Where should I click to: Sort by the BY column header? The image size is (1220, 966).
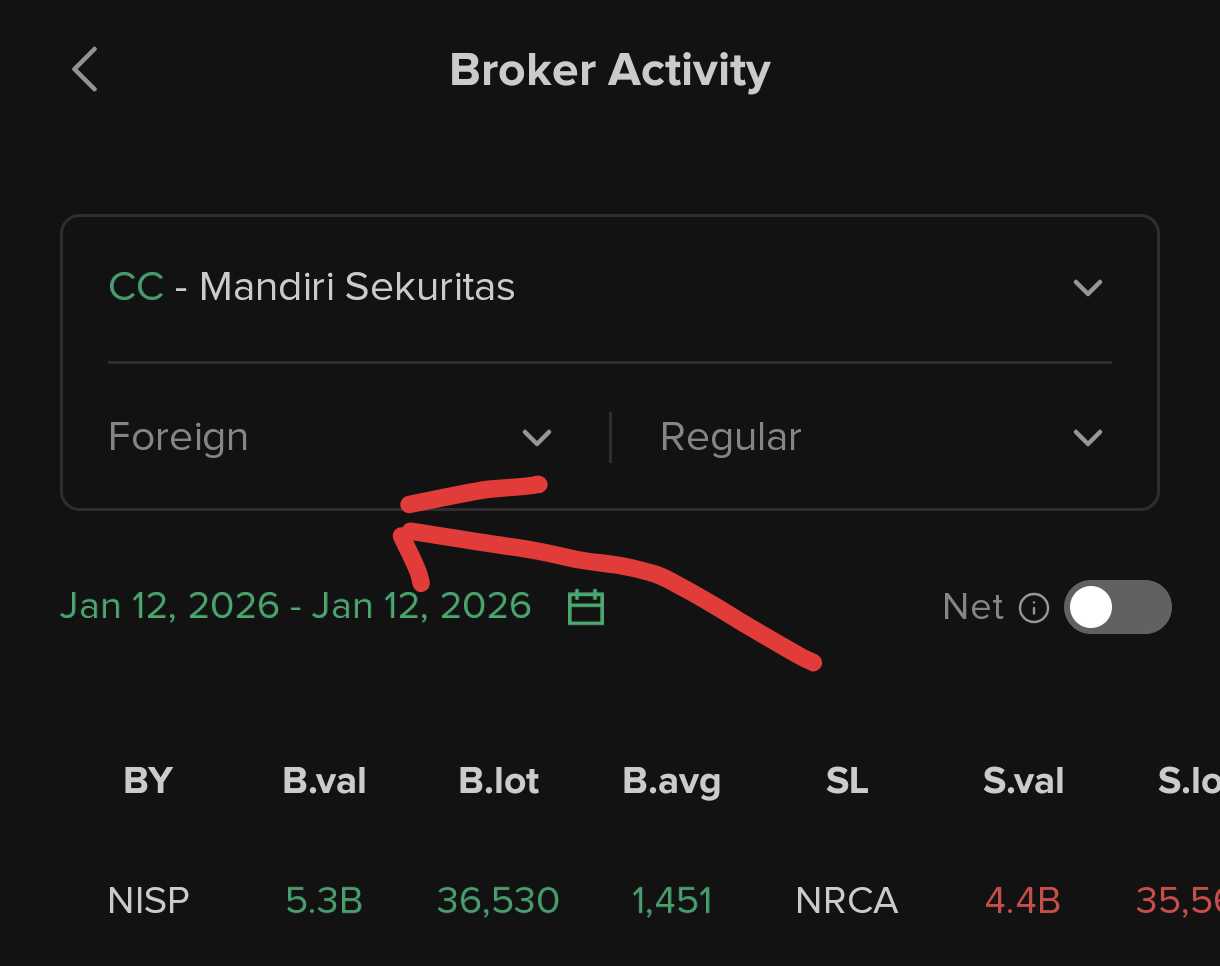coord(148,781)
